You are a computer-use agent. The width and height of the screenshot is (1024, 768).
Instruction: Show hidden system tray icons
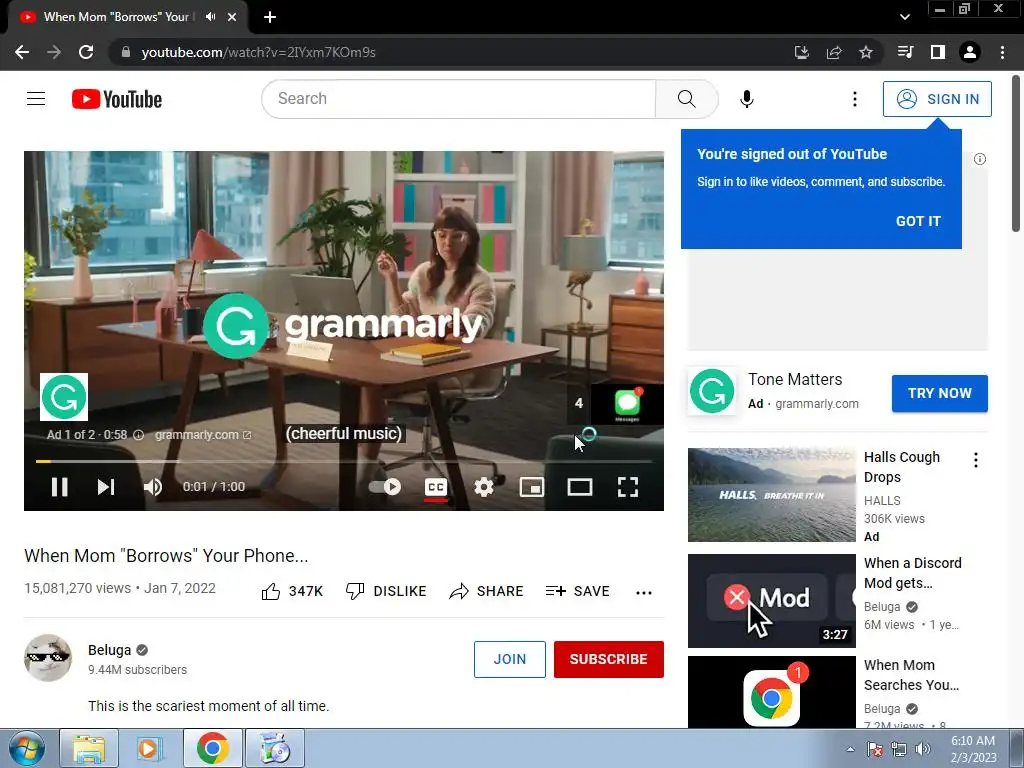coord(850,749)
